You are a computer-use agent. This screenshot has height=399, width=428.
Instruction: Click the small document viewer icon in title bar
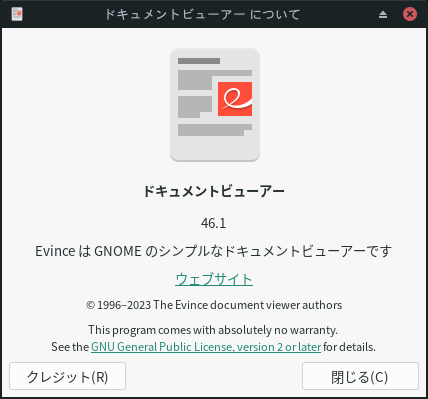pyautogui.click(x=17, y=14)
